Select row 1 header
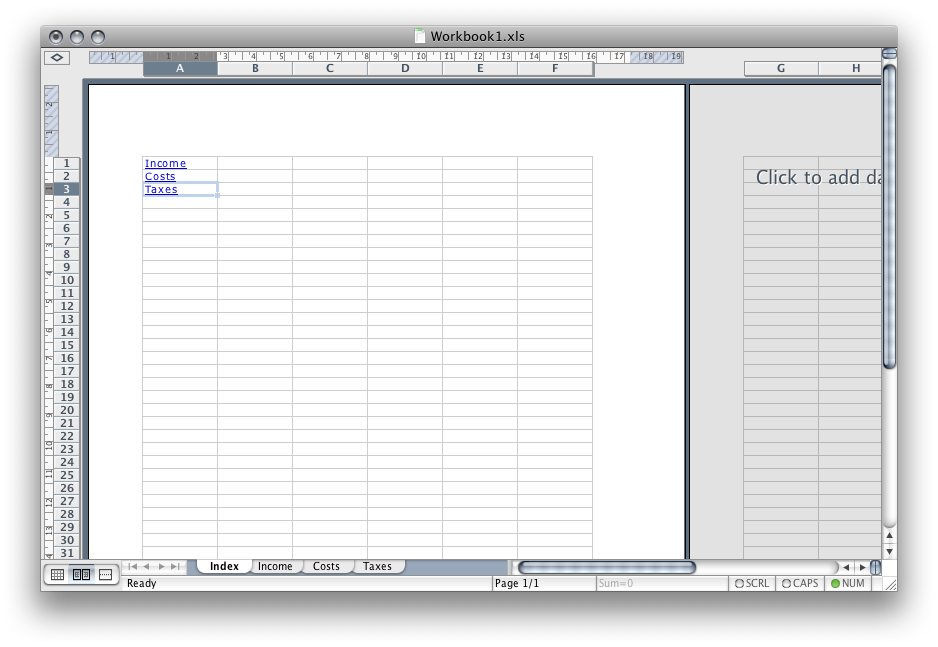The width and height of the screenshot is (938, 647). click(66, 163)
